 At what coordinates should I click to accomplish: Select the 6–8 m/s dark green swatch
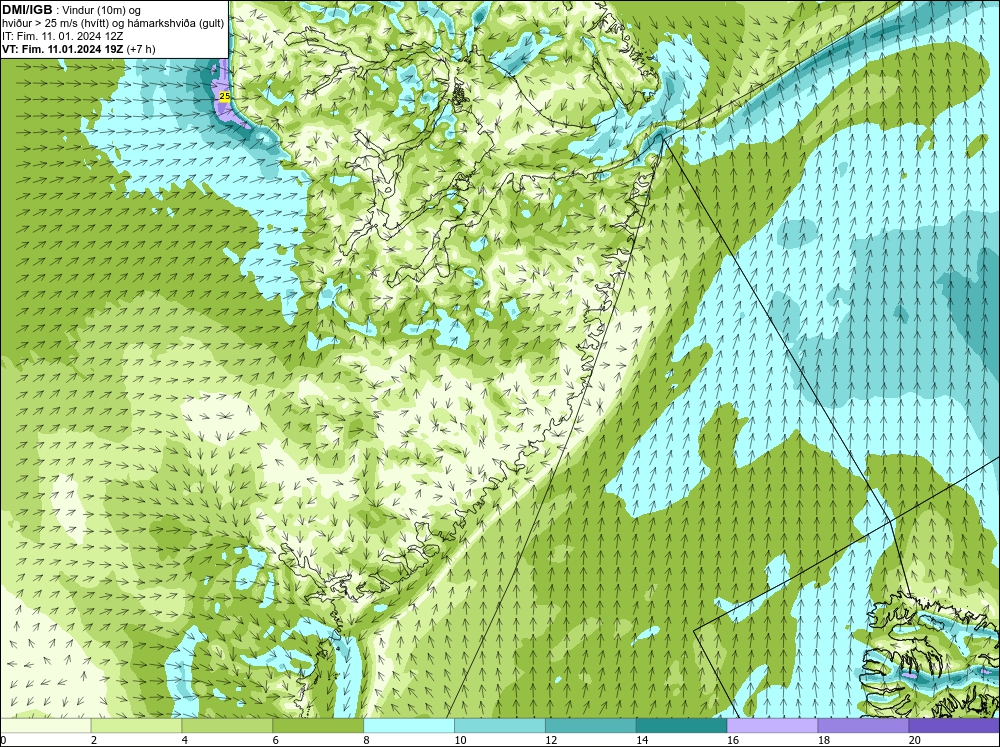pos(318,725)
